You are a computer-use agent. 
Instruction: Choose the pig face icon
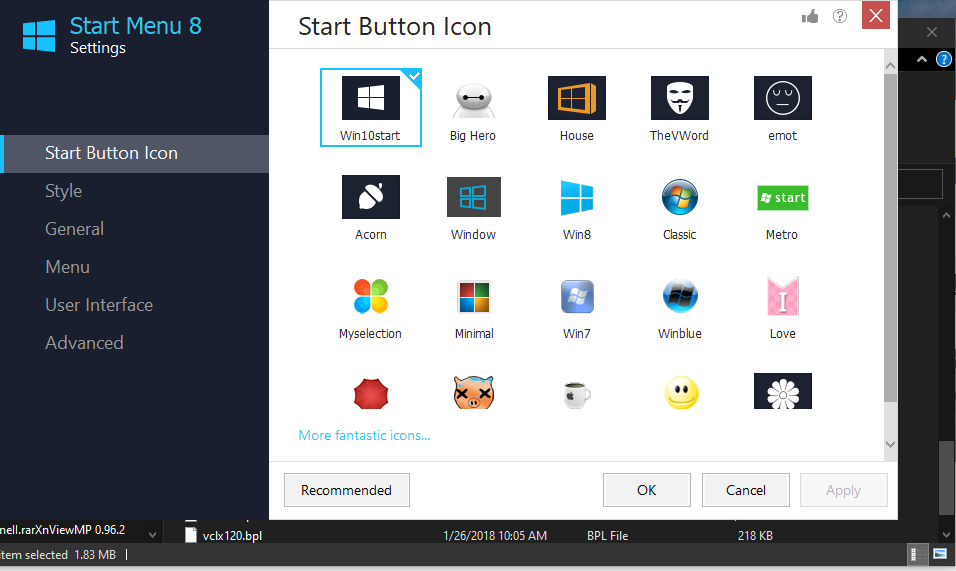[474, 392]
